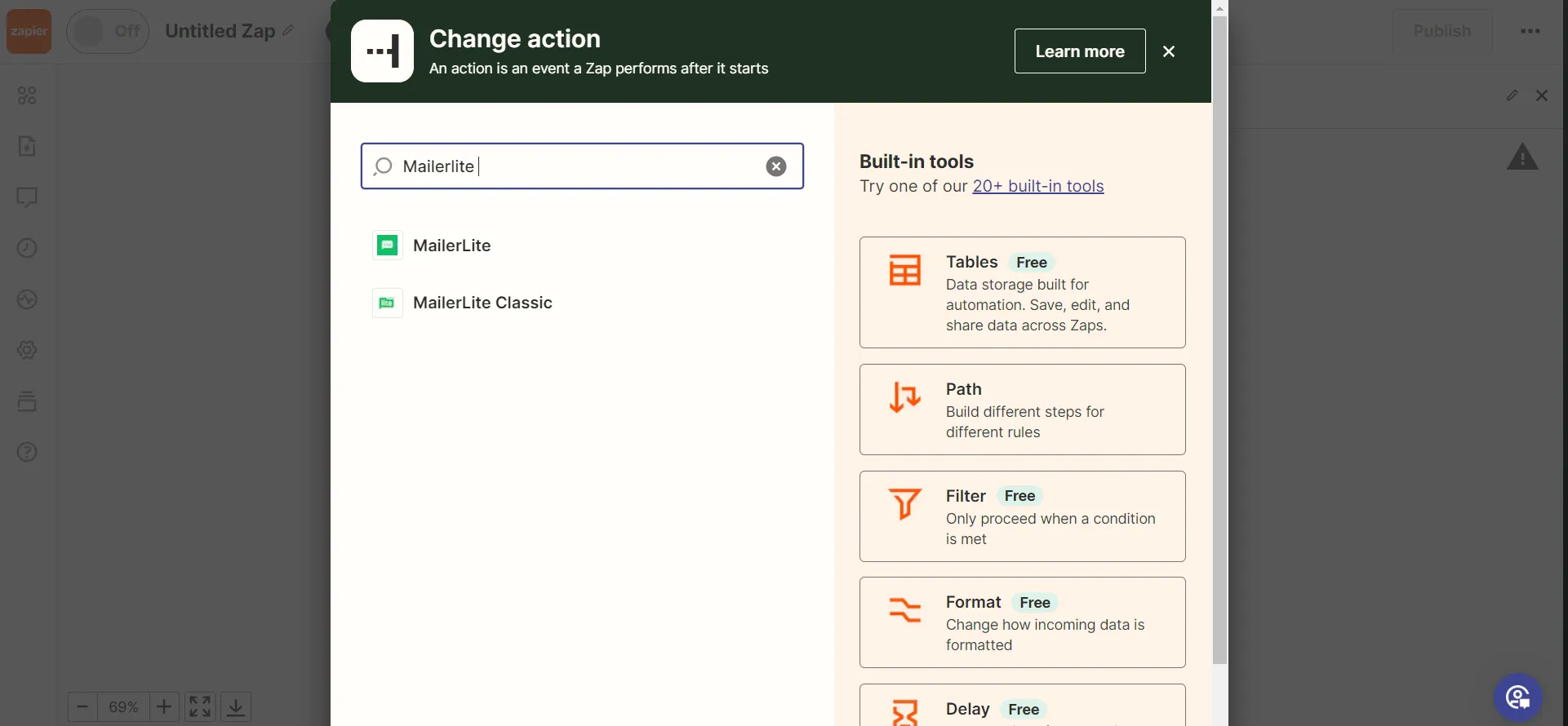
Task: Click the MailerLite app logo
Action: [388, 246]
